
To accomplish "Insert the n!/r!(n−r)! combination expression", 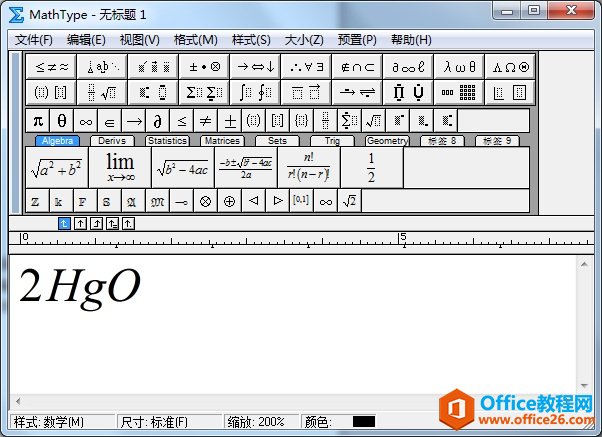I will [309, 168].
